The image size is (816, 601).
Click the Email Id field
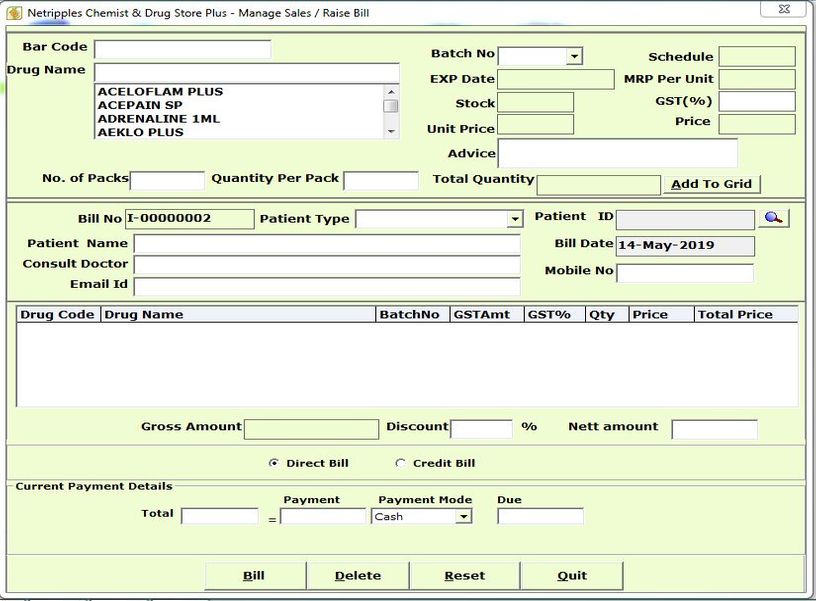pyautogui.click(x=327, y=286)
